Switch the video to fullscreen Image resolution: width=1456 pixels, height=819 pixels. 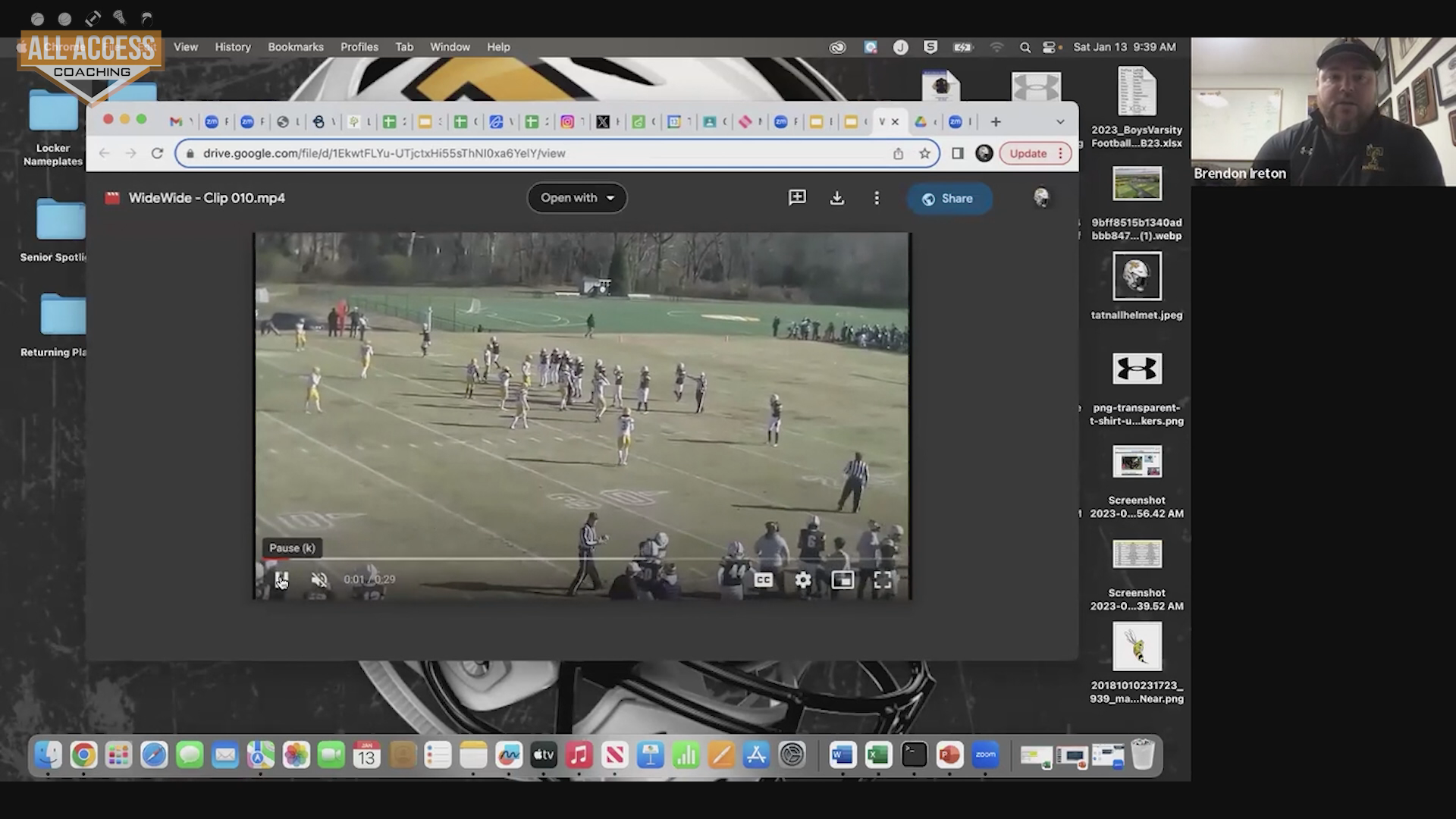pyautogui.click(x=883, y=580)
